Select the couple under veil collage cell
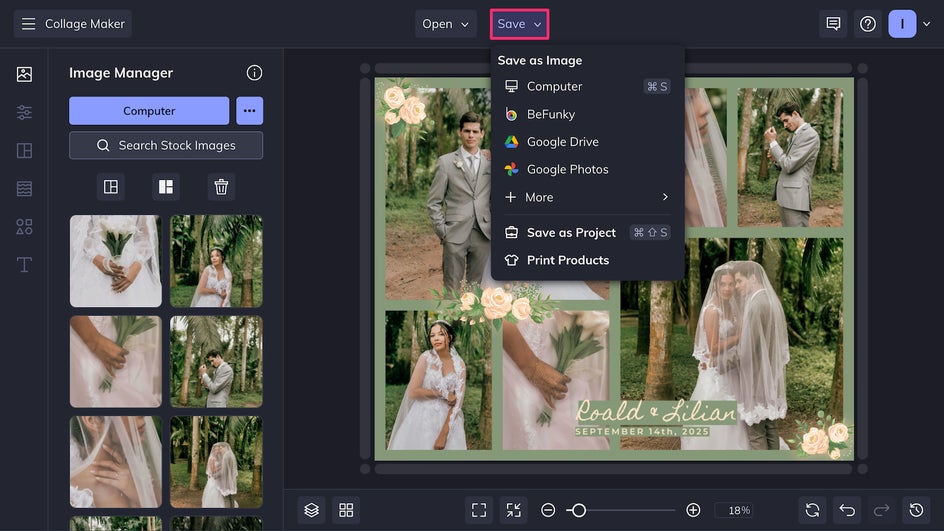Image resolution: width=944 pixels, height=531 pixels. click(731, 343)
